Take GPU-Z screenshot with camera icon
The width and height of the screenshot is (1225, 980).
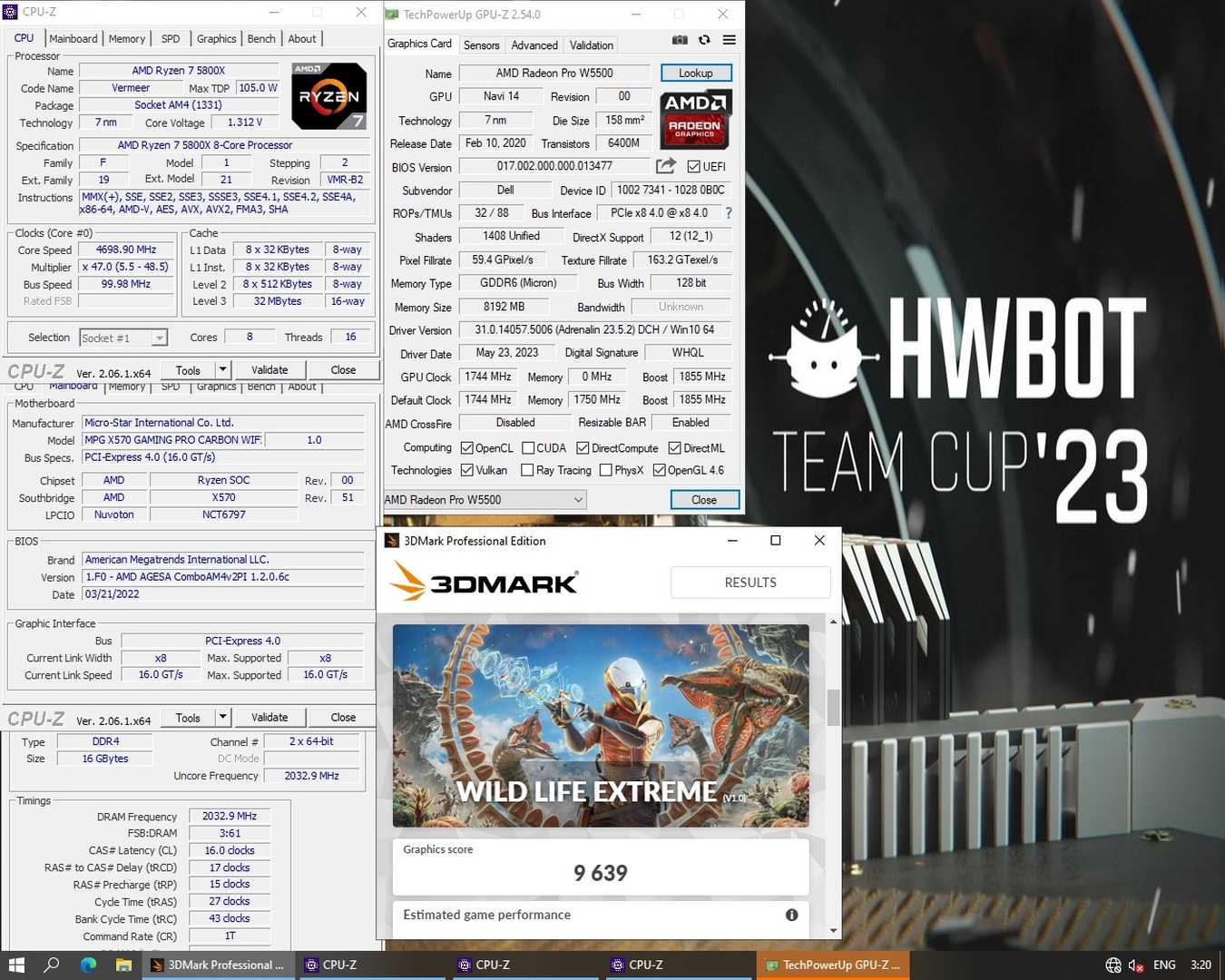pyautogui.click(x=680, y=40)
